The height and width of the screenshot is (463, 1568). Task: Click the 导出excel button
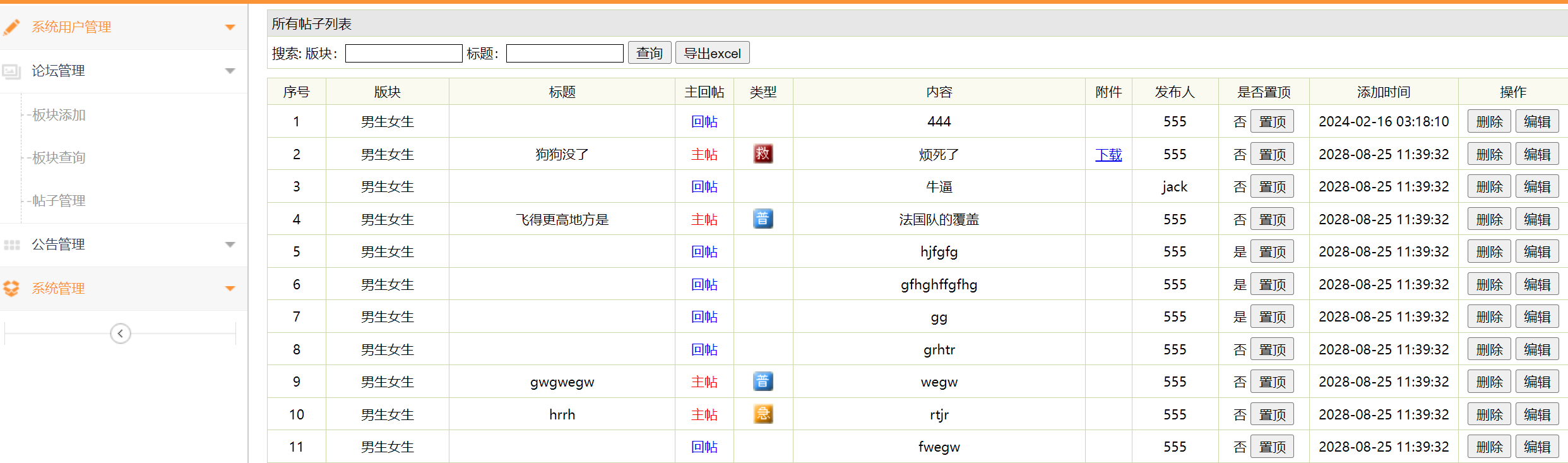coord(713,53)
